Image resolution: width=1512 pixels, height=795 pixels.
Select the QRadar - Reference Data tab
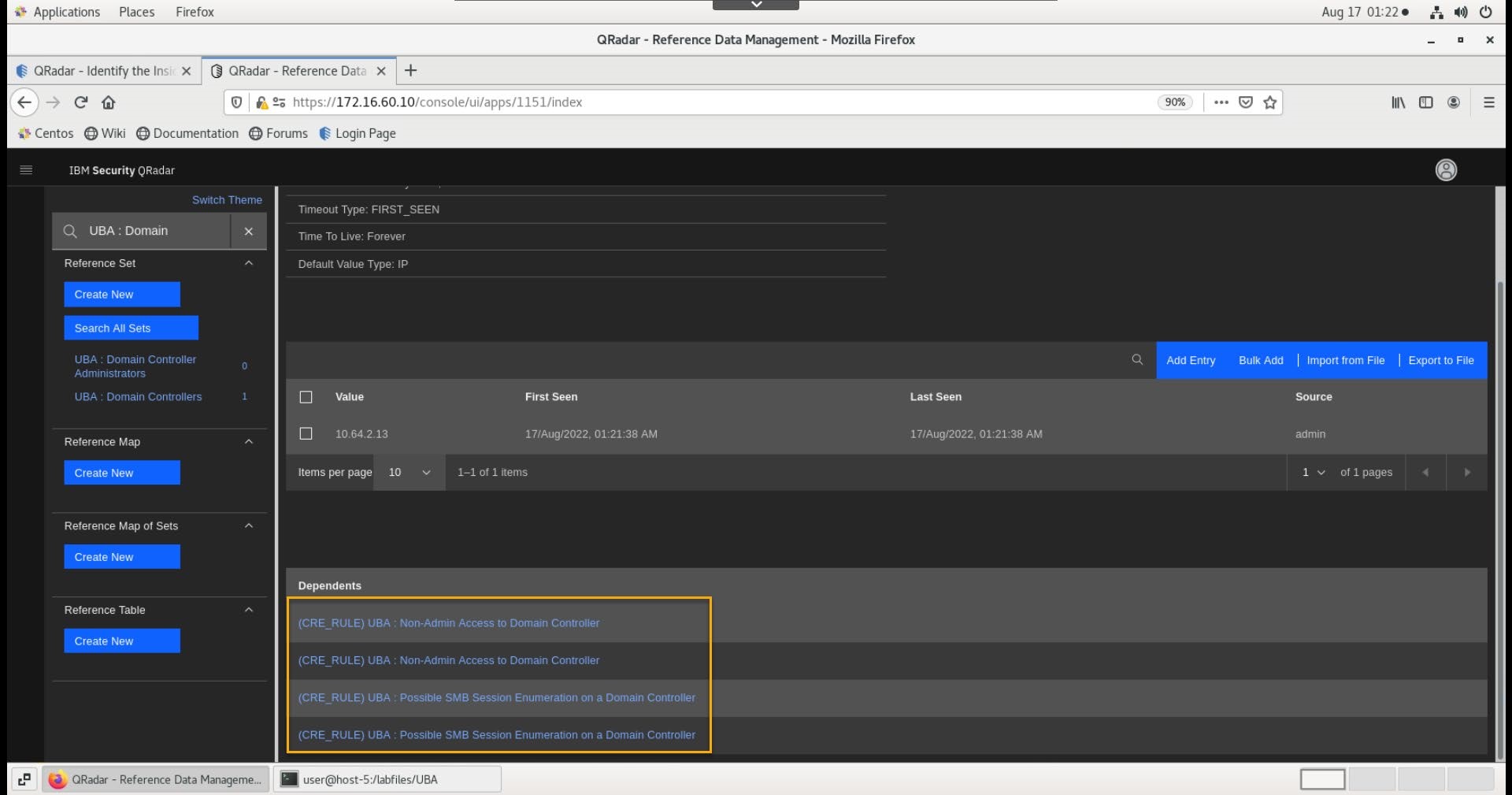(299, 71)
